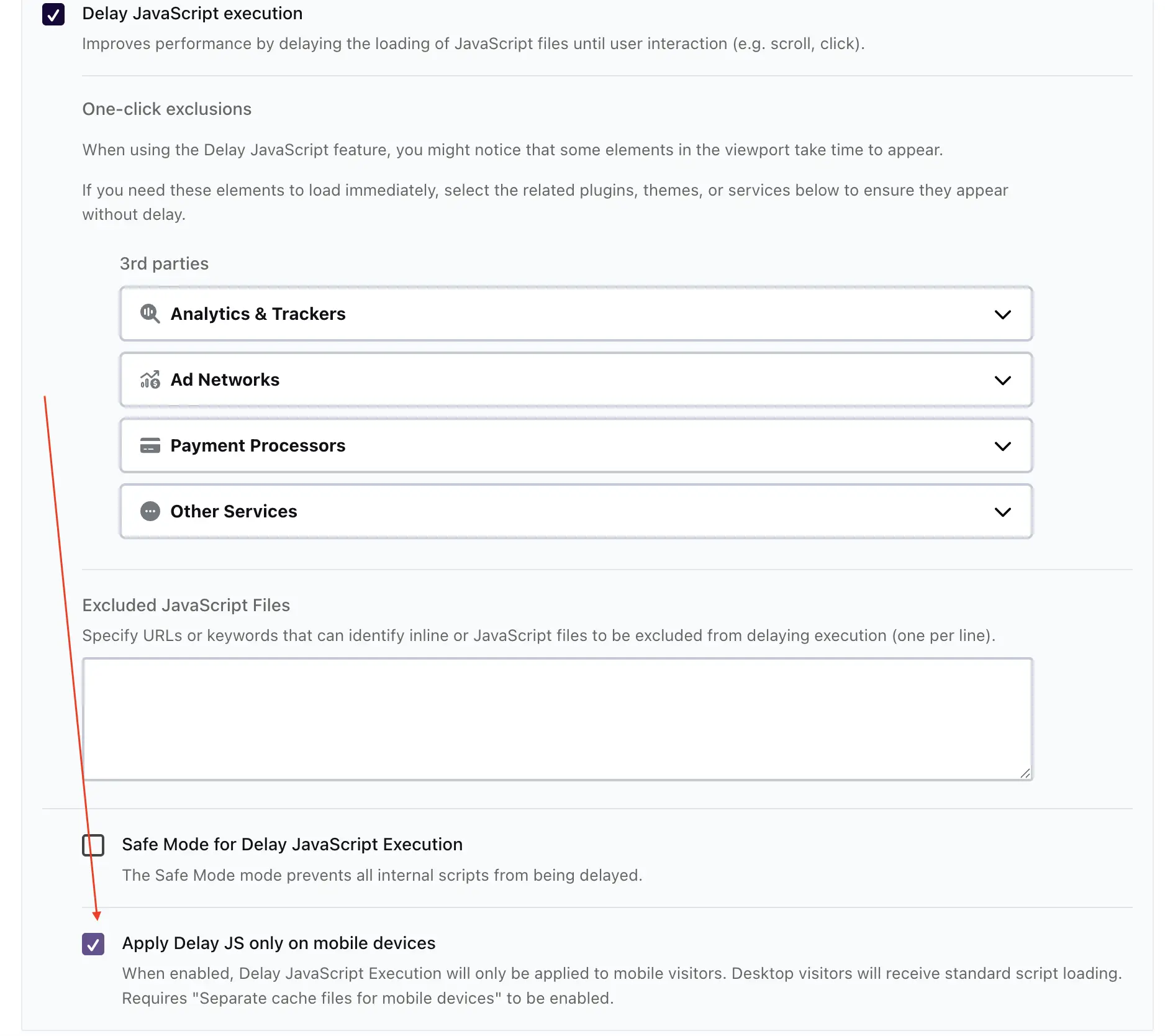
Task: Uncheck the Delay JavaScript execution checkbox
Action: (x=53, y=14)
